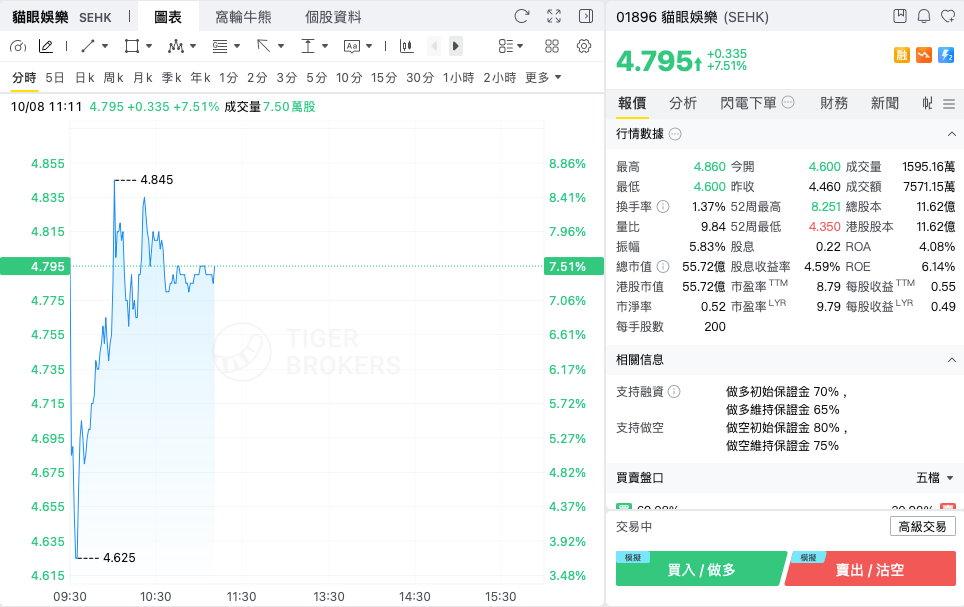This screenshot has height=607, width=964.
Task: Select the 分析 tab
Action: pyautogui.click(x=683, y=103)
